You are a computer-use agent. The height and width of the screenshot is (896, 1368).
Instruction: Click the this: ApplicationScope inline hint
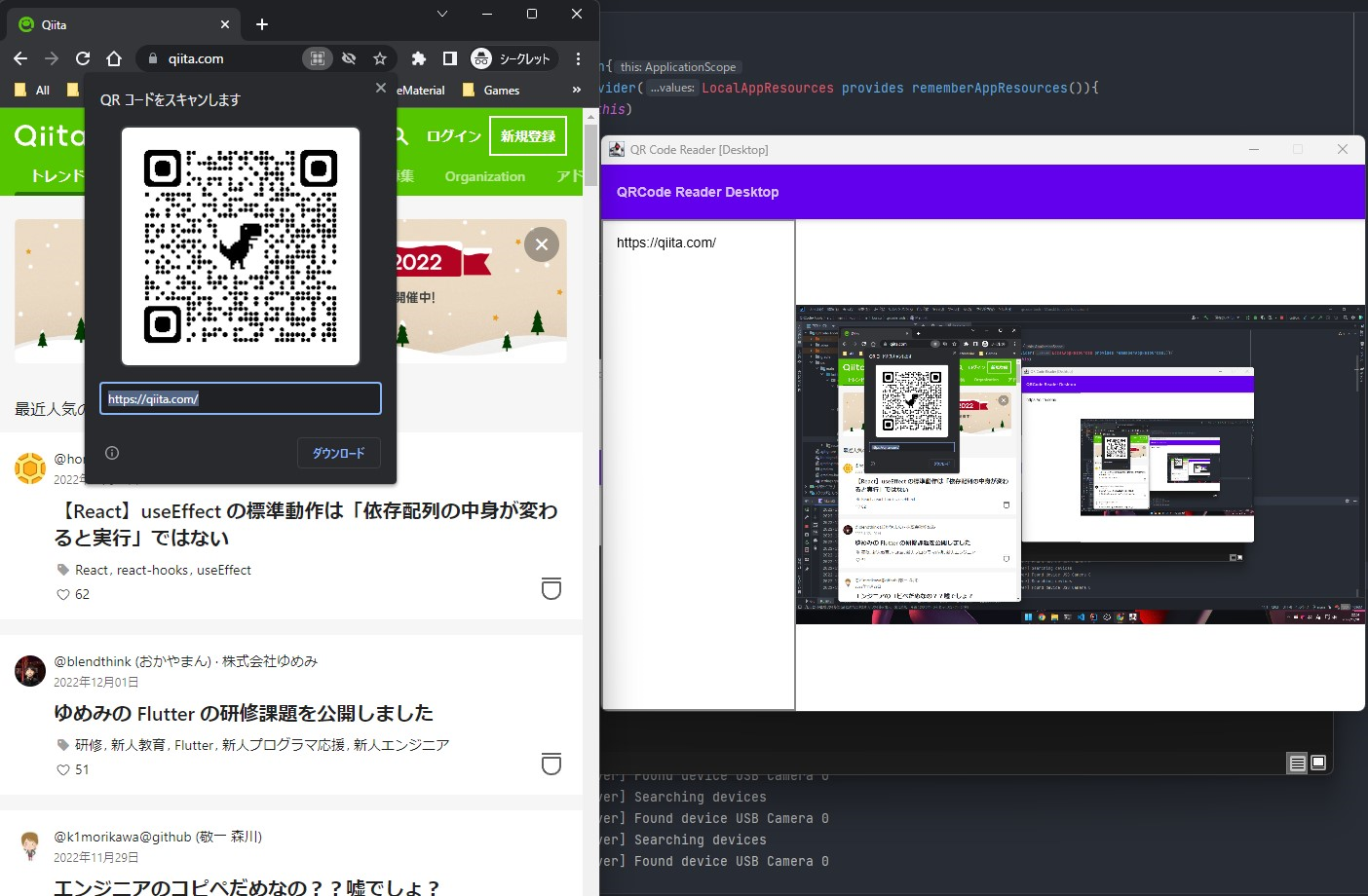click(677, 67)
